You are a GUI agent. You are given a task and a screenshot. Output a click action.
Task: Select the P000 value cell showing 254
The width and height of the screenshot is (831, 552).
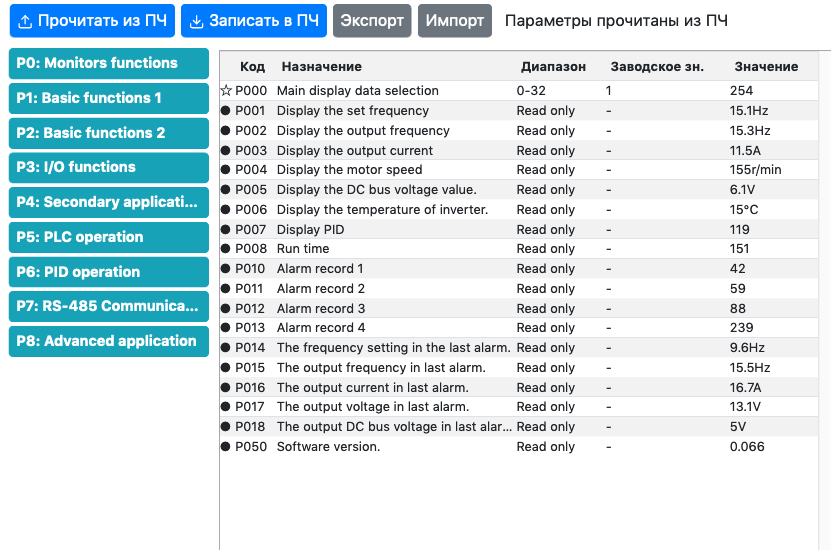pos(741,91)
